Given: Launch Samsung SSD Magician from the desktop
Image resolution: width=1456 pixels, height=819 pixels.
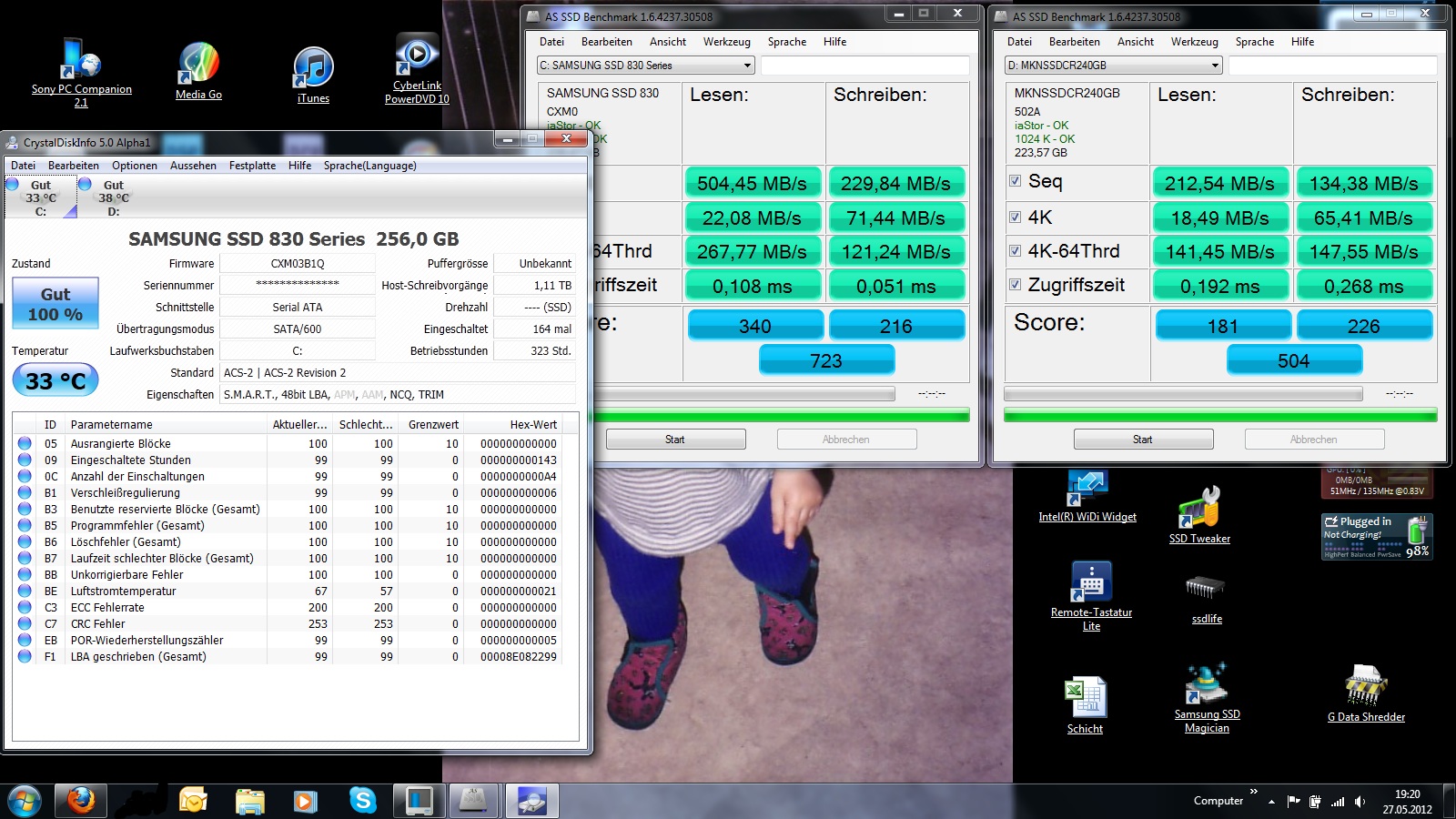Looking at the screenshot, I should click(1207, 699).
